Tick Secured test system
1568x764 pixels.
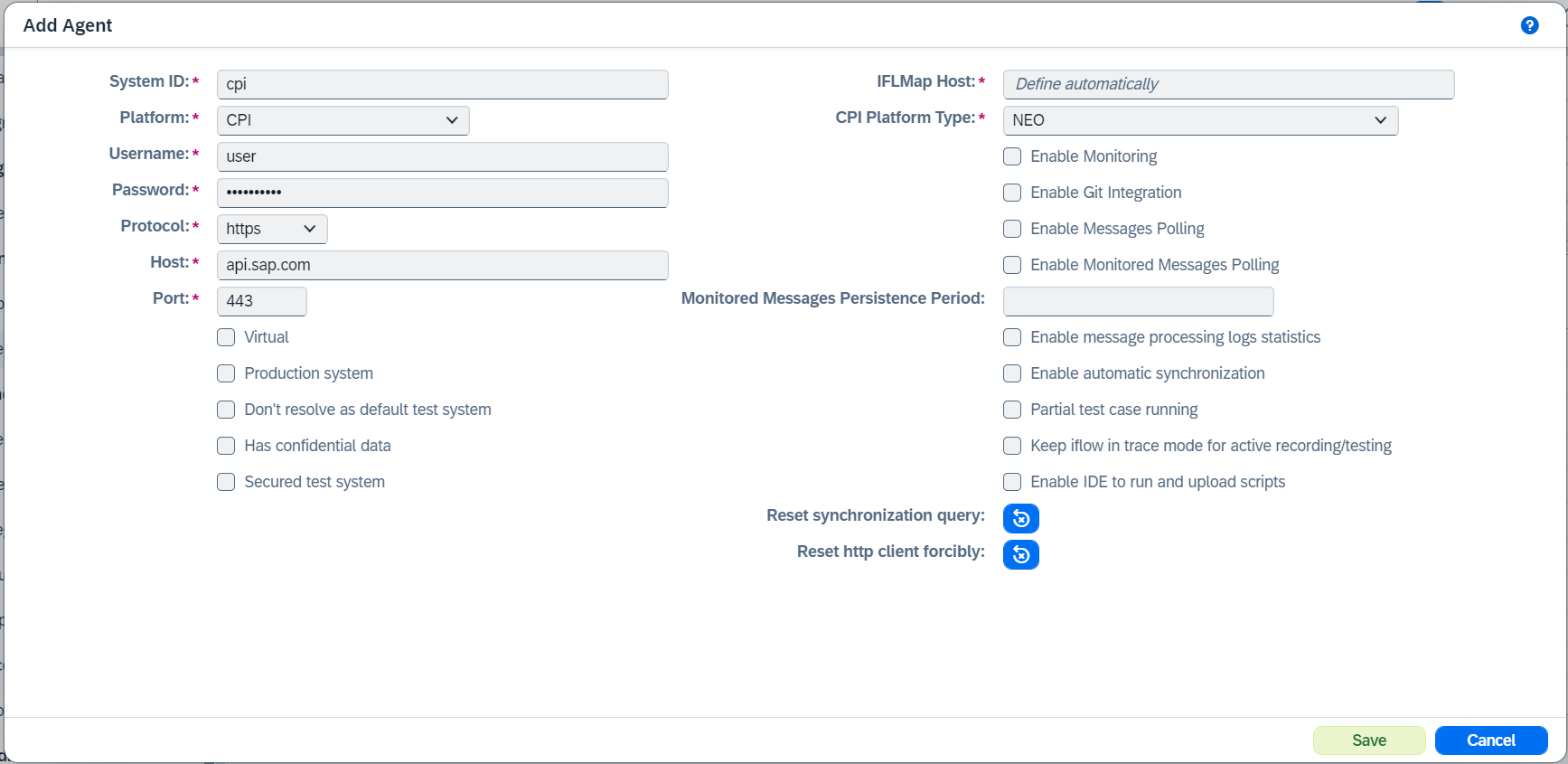click(x=226, y=482)
